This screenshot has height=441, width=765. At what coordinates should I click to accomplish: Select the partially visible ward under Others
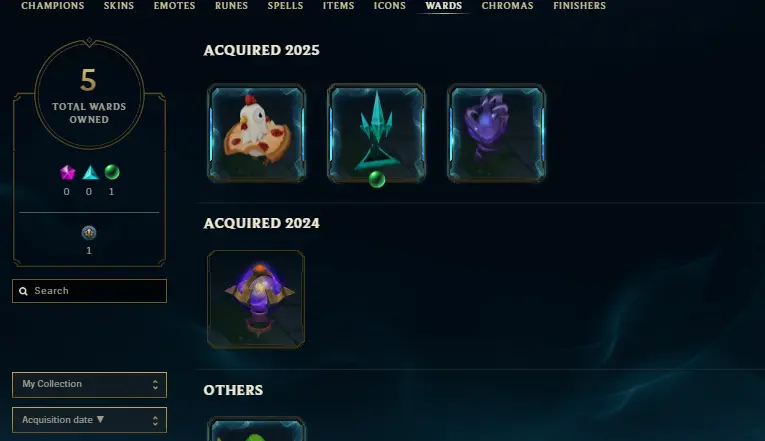point(256,429)
